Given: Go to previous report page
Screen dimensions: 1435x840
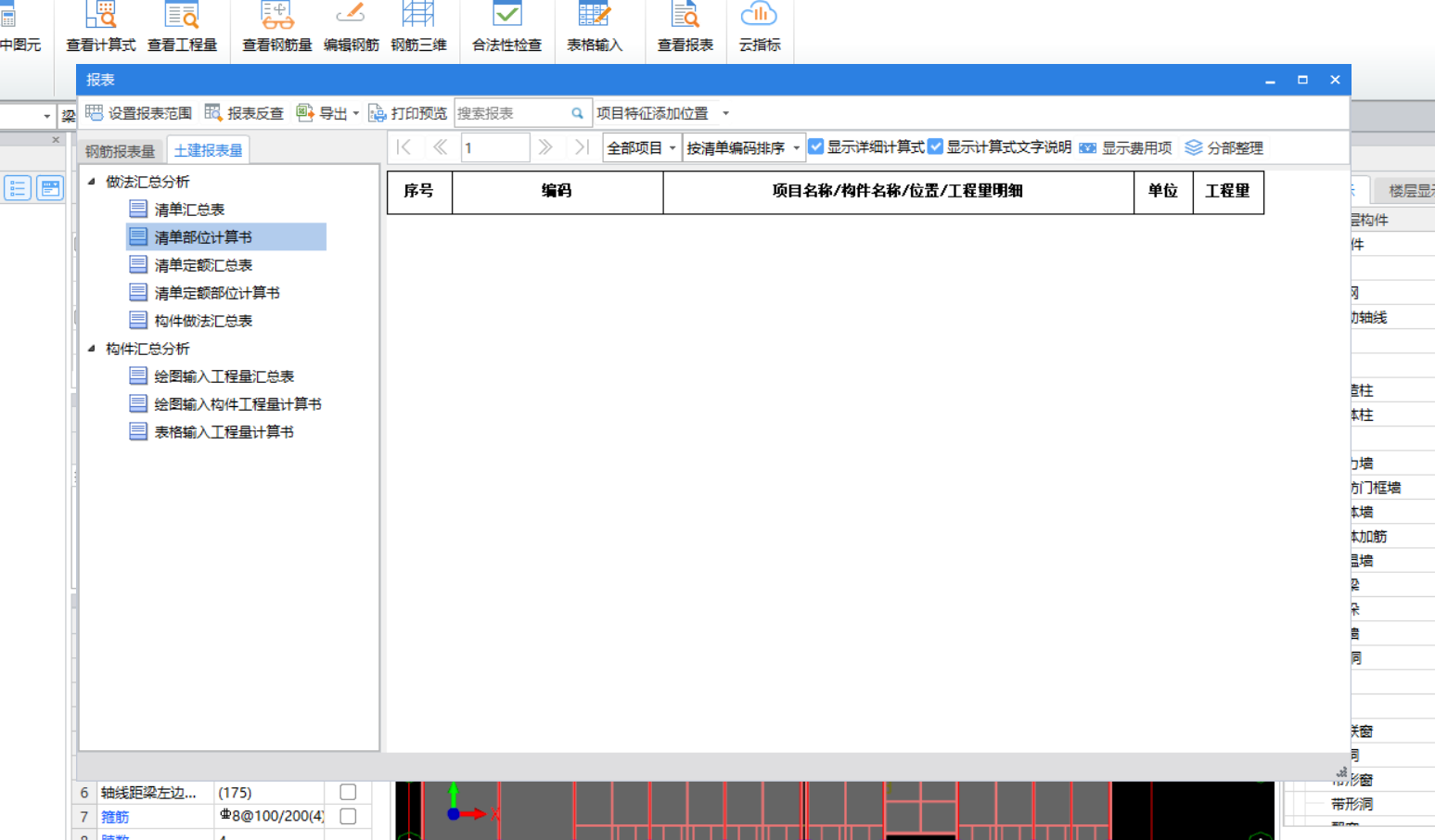Looking at the screenshot, I should 440,147.
